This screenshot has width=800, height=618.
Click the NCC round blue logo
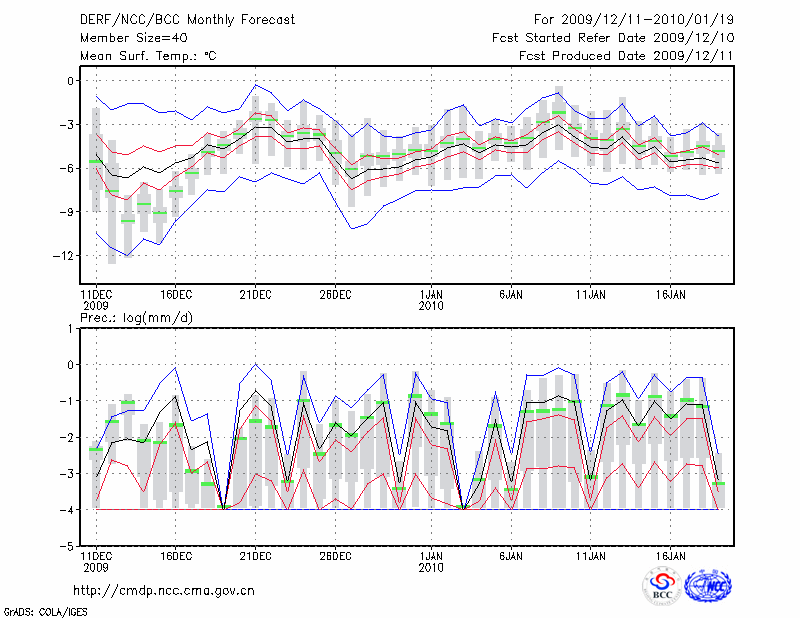click(x=708, y=587)
